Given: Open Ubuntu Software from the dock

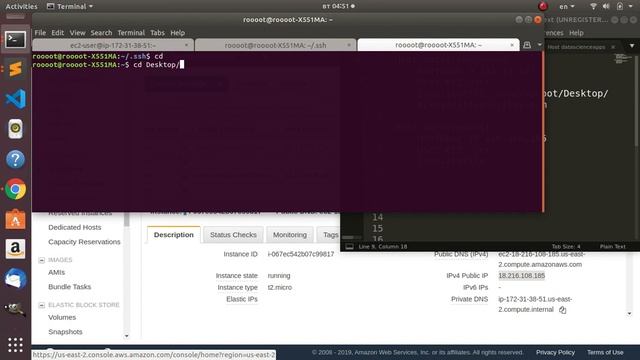Looking at the screenshot, I should [x=15, y=219].
